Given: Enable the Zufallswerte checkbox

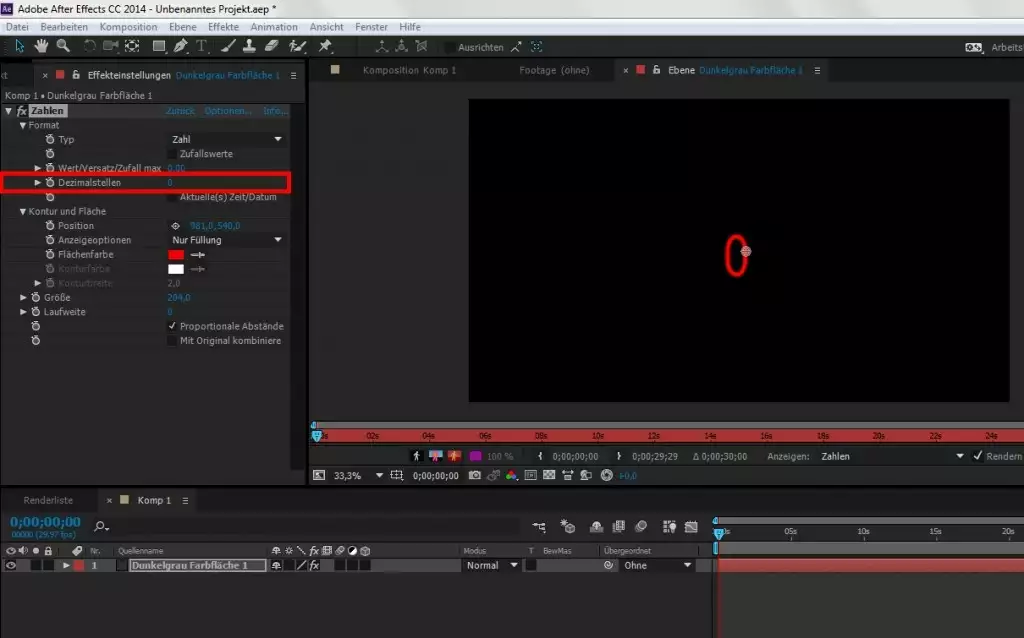Looking at the screenshot, I should pyautogui.click(x=172, y=154).
